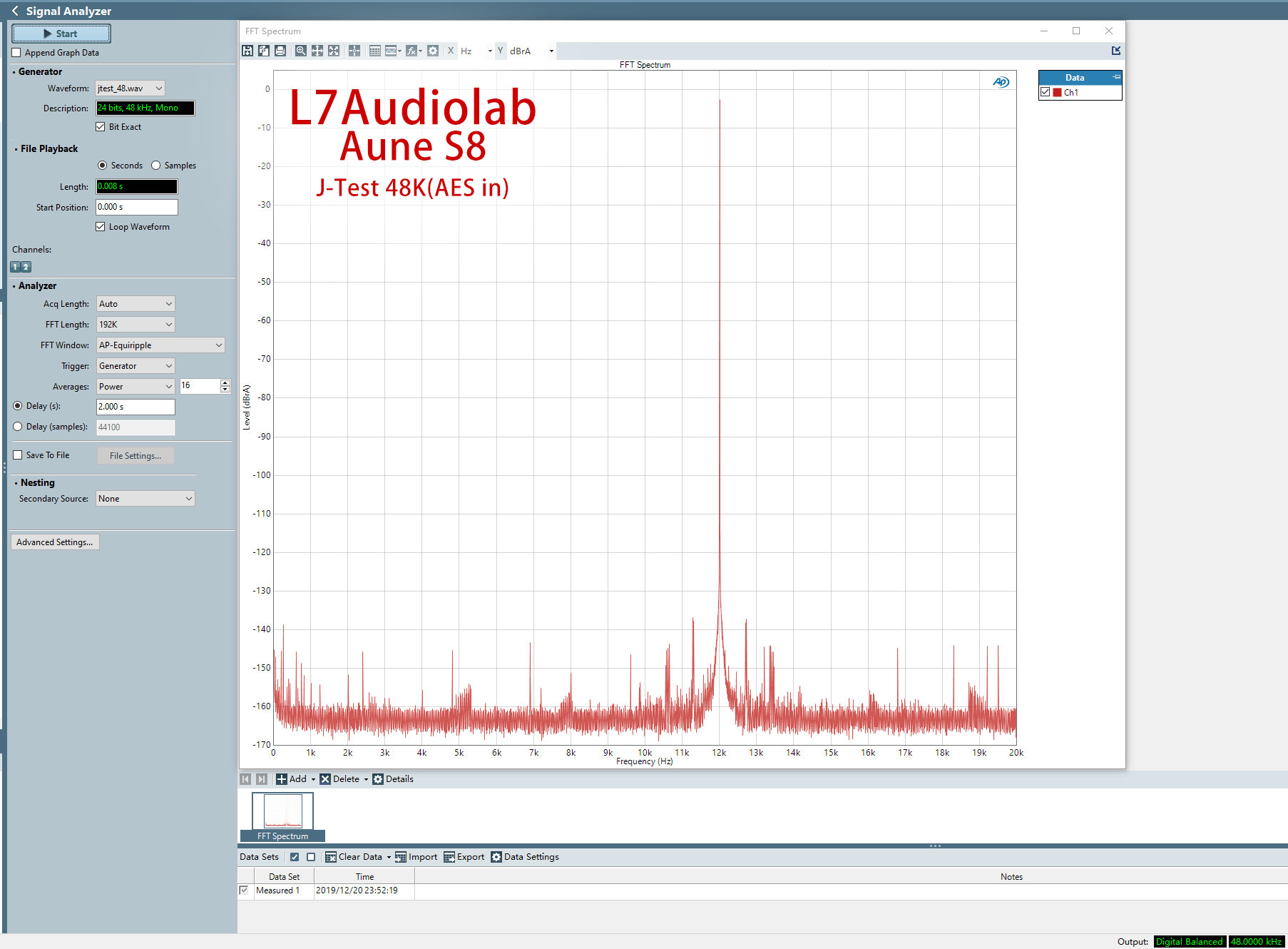Toggle the graph cursor crosshair icon

click(354, 51)
